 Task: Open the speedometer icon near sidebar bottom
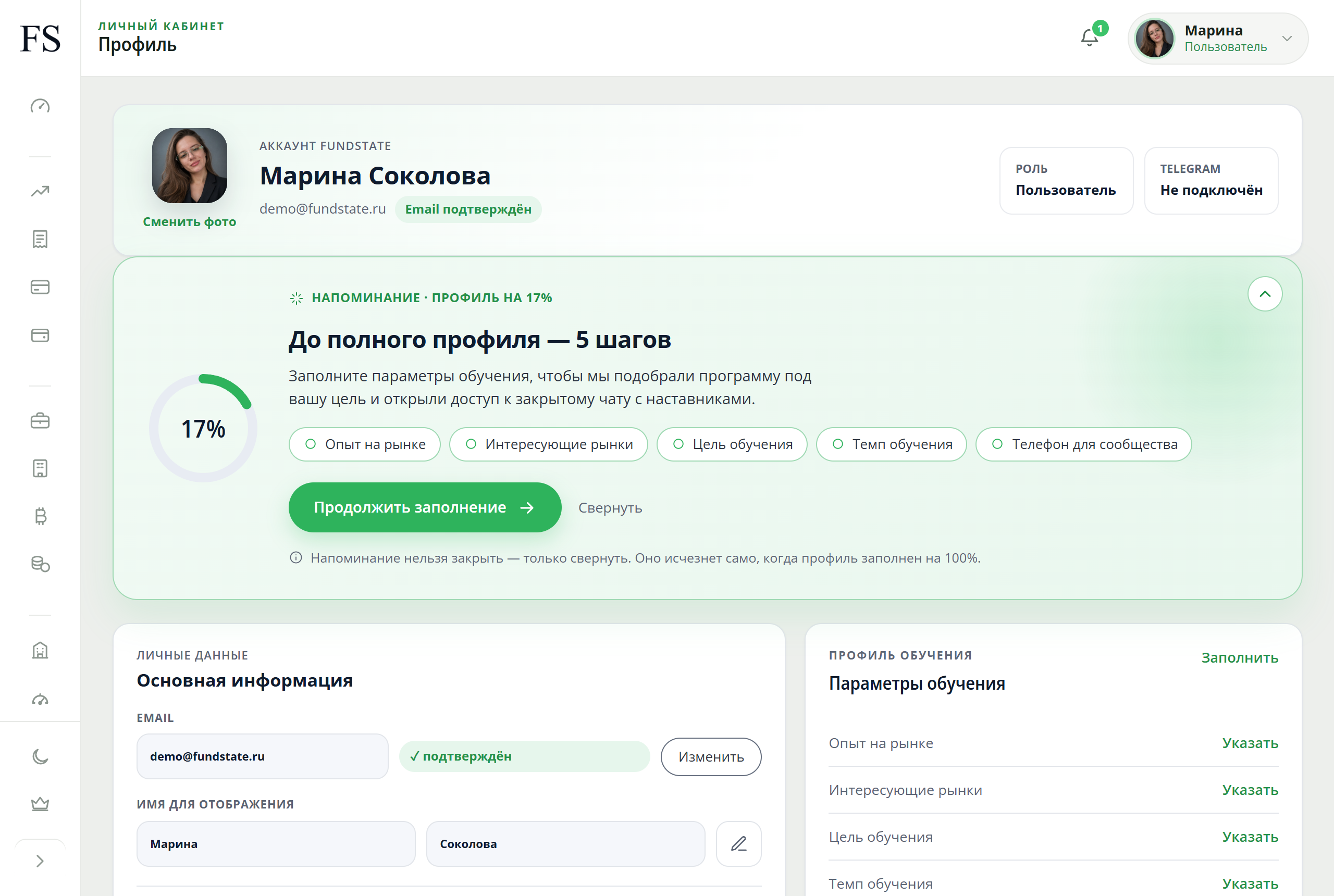pyautogui.click(x=40, y=700)
